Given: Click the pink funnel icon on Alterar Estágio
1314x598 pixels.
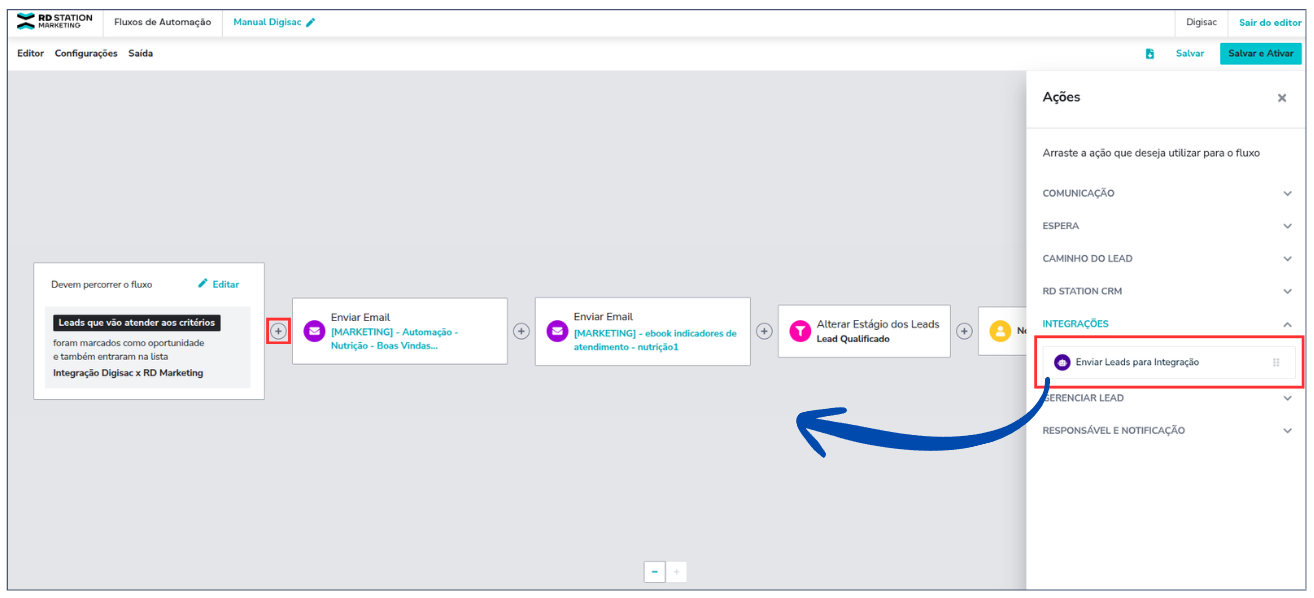Looking at the screenshot, I should point(800,331).
